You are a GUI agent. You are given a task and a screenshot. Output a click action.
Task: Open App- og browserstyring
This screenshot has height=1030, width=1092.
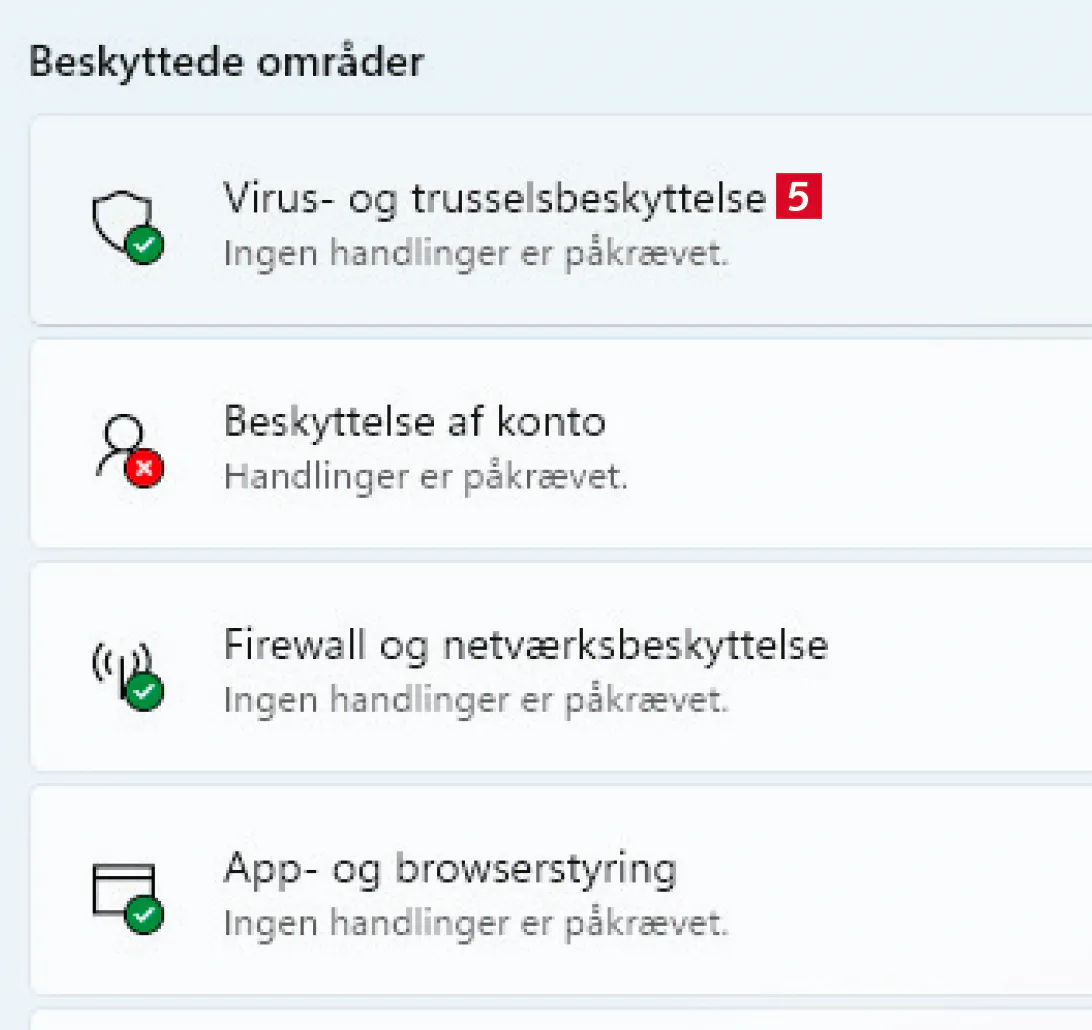(x=450, y=868)
